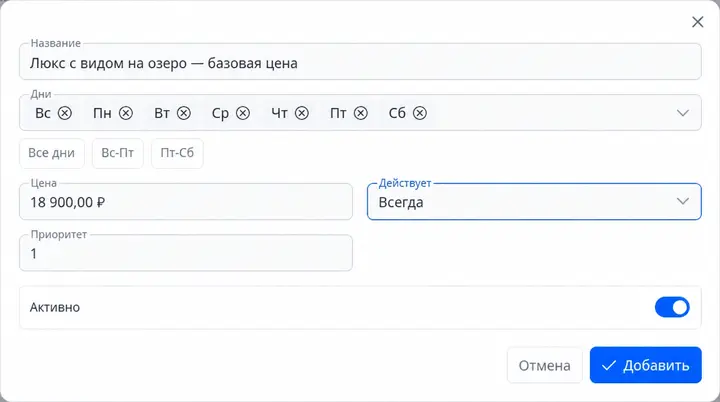This screenshot has width=720, height=402.
Task: Remove the Сб day chip
Action: click(x=420, y=113)
